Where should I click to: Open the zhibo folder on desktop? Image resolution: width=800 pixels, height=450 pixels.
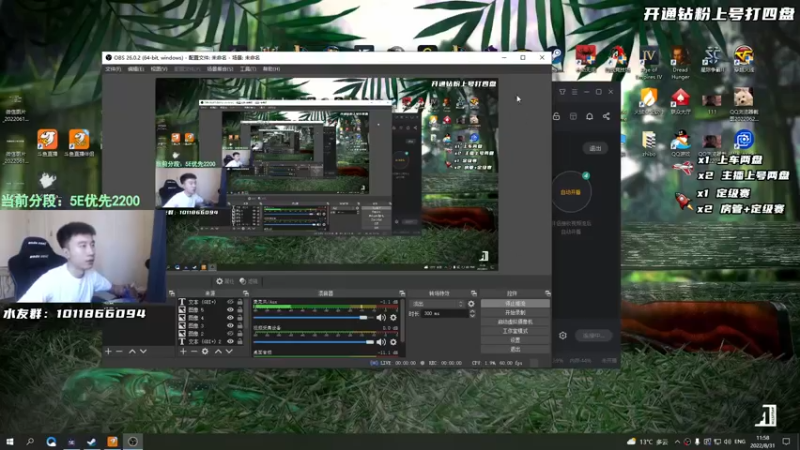coord(649,143)
